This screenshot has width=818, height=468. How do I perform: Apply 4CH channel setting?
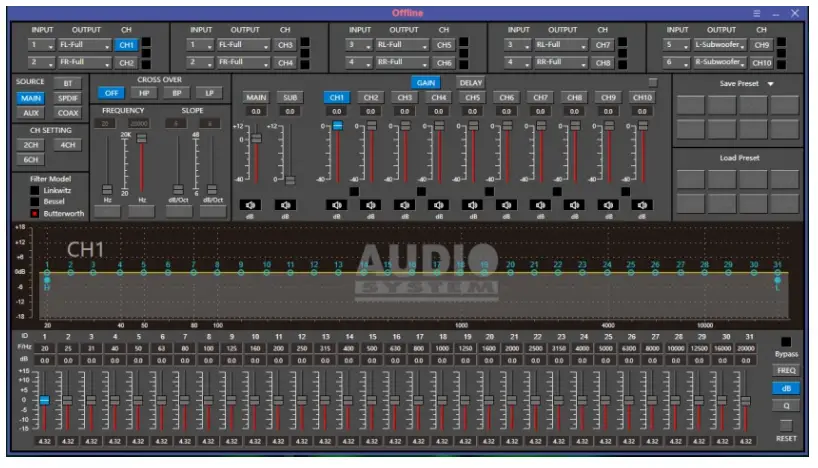pos(68,145)
